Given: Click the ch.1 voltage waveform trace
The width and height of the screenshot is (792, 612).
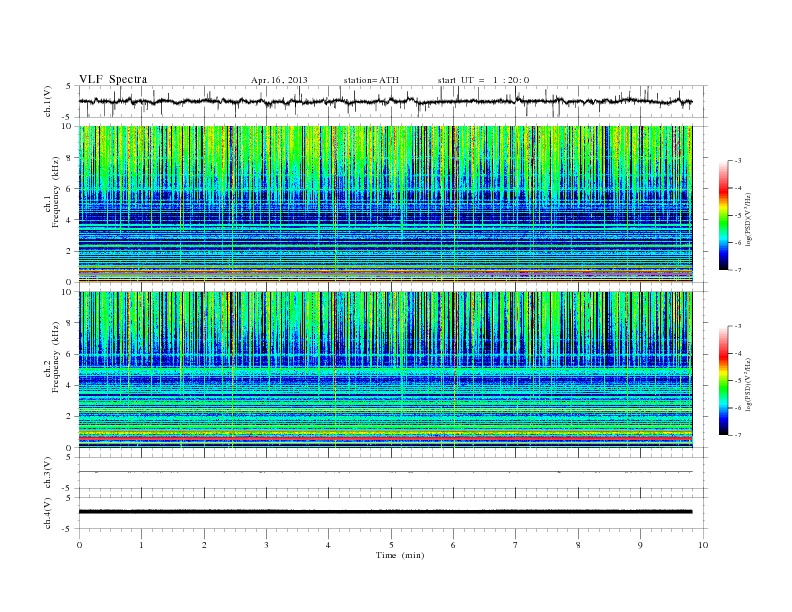Looking at the screenshot, I should pos(385,101).
